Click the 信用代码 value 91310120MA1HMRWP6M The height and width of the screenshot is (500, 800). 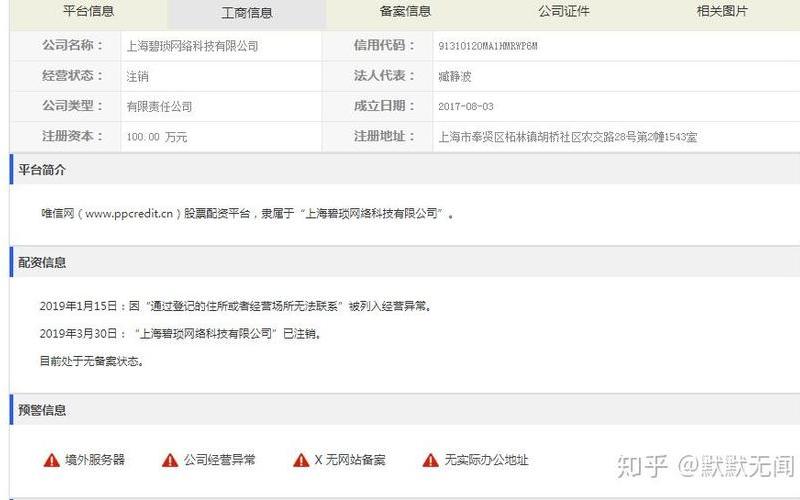pos(488,46)
